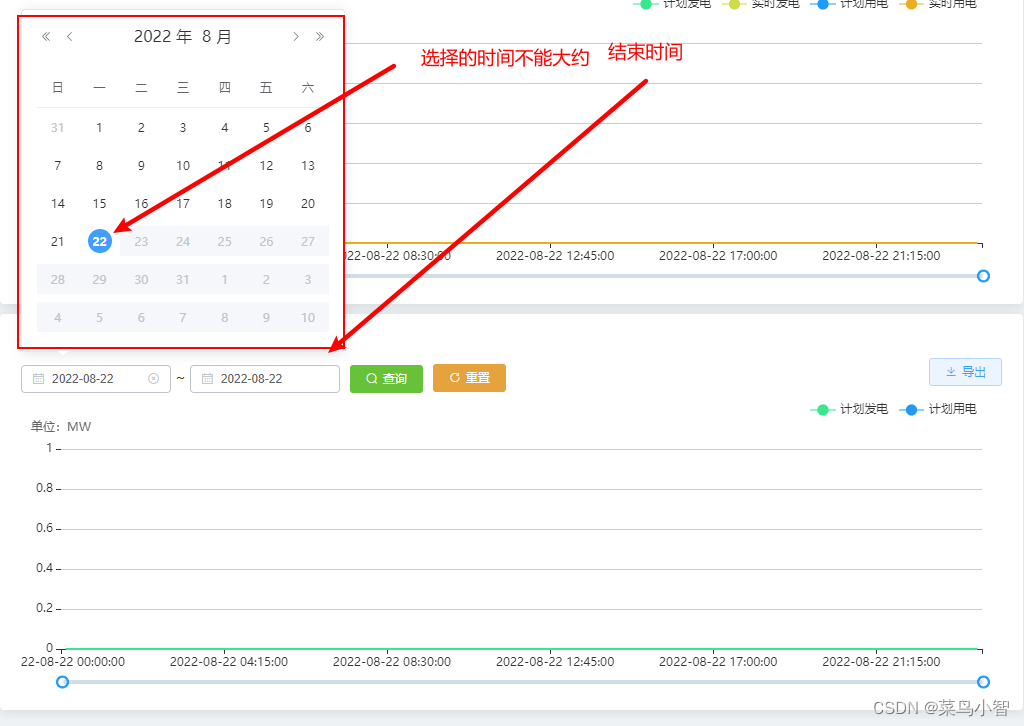Click calendar icon in end date field
The image size is (1024, 726).
click(x=207, y=379)
